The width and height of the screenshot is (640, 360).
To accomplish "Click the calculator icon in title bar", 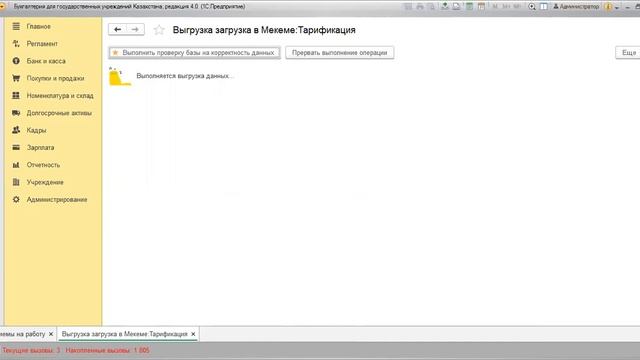I will [469, 7].
